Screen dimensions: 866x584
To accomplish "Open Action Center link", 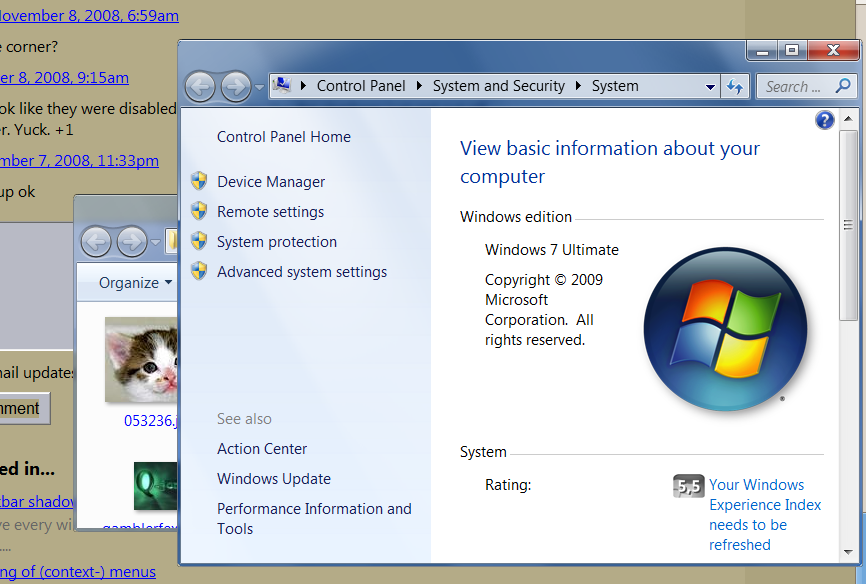I will click(262, 449).
